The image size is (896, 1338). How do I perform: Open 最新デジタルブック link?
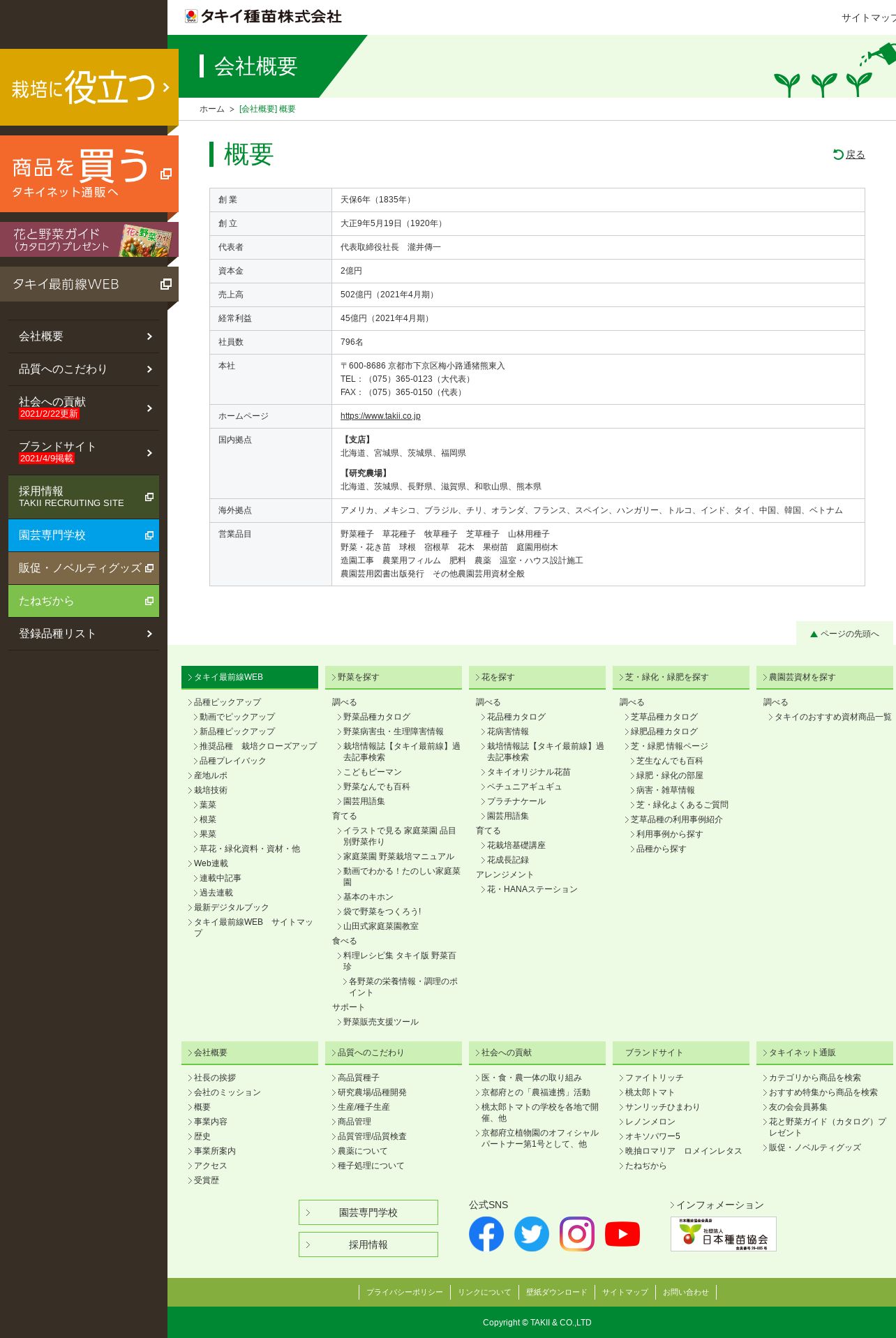[x=232, y=907]
